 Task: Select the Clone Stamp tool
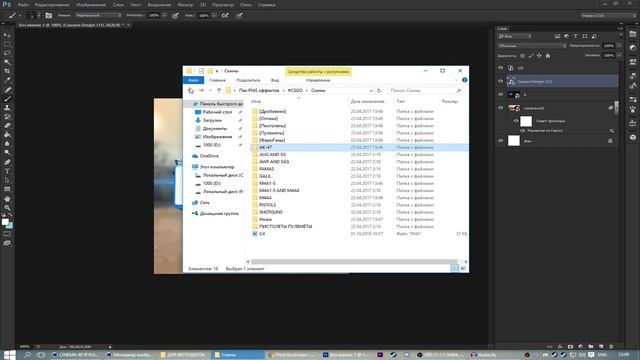[x=7, y=107]
